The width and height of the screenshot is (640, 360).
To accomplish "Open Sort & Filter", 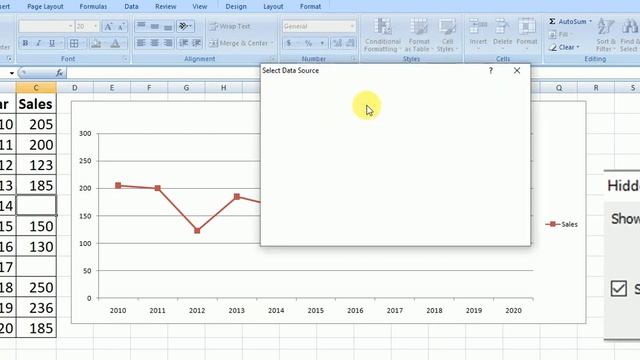I will point(605,36).
